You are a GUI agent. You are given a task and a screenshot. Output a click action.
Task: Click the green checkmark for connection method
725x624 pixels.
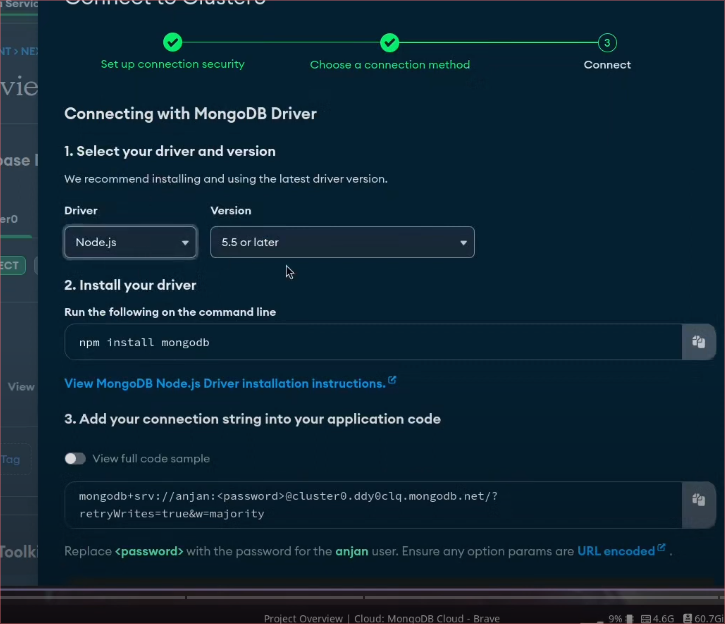tap(390, 43)
